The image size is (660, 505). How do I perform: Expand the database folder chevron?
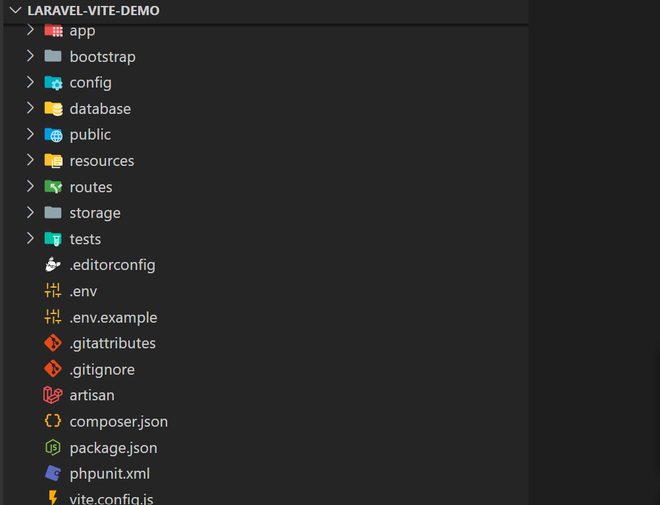(x=30, y=108)
